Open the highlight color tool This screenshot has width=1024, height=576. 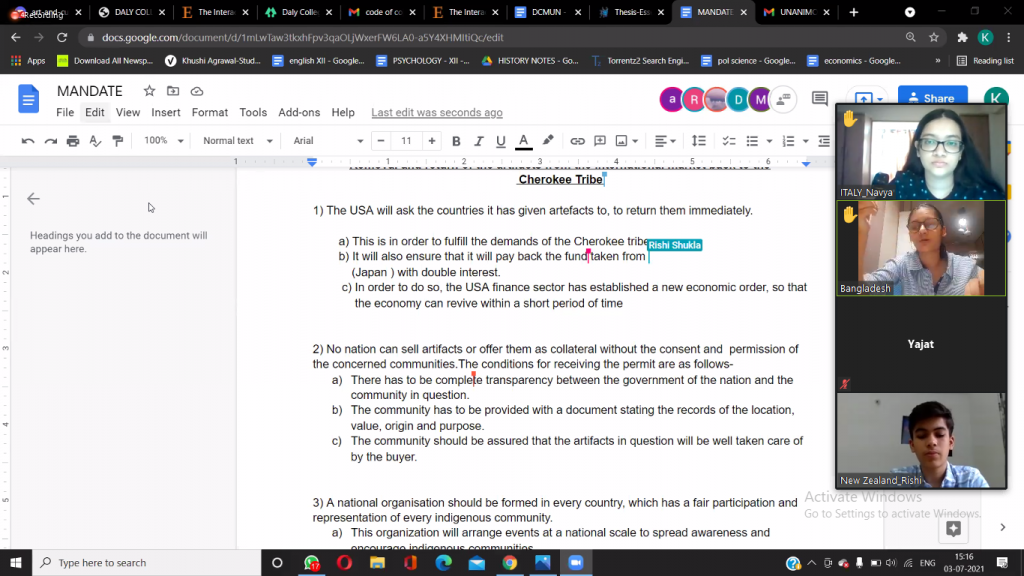(x=547, y=140)
